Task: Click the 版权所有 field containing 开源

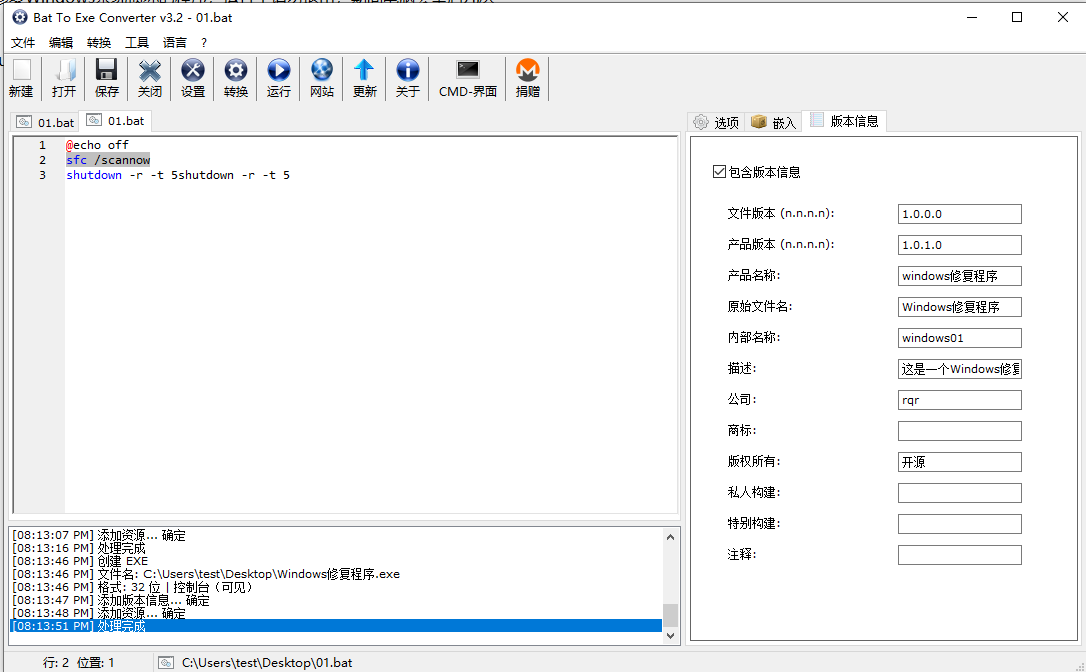Action: 959,462
